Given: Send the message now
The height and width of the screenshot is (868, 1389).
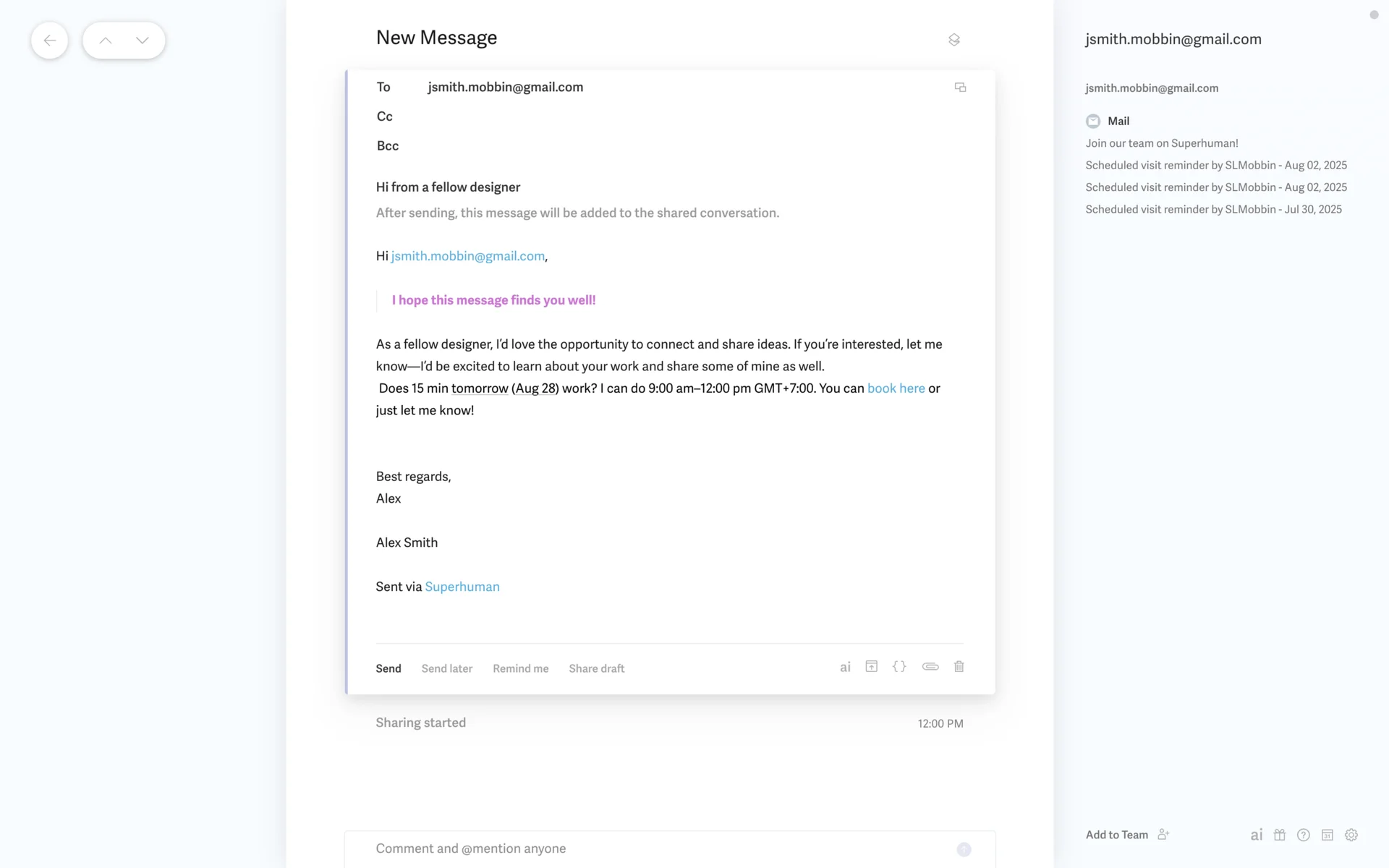Looking at the screenshot, I should [388, 668].
